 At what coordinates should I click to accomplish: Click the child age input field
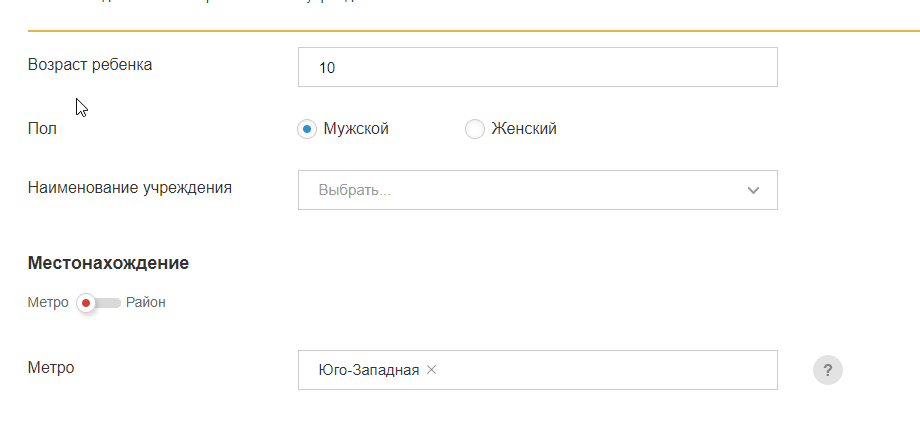click(x=537, y=68)
